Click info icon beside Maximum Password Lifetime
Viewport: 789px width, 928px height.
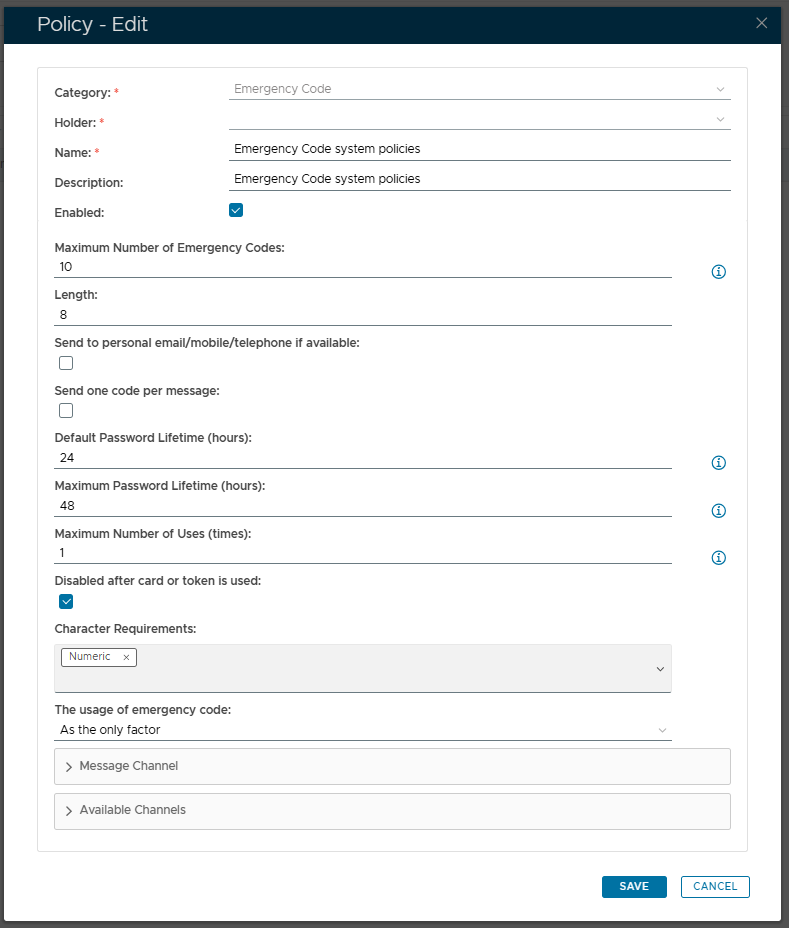pos(718,511)
